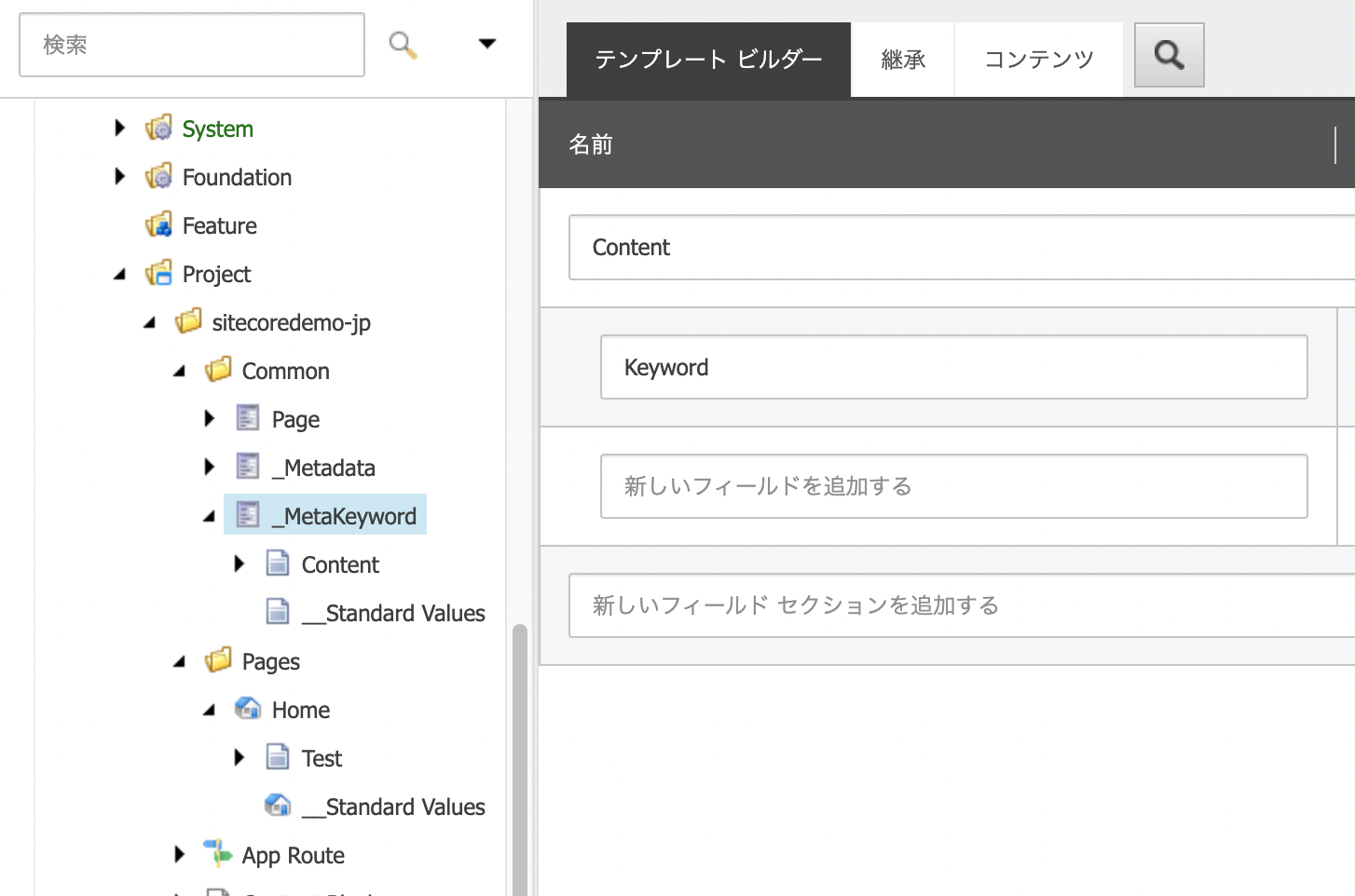Select Standard Values label under Home

tap(393, 807)
